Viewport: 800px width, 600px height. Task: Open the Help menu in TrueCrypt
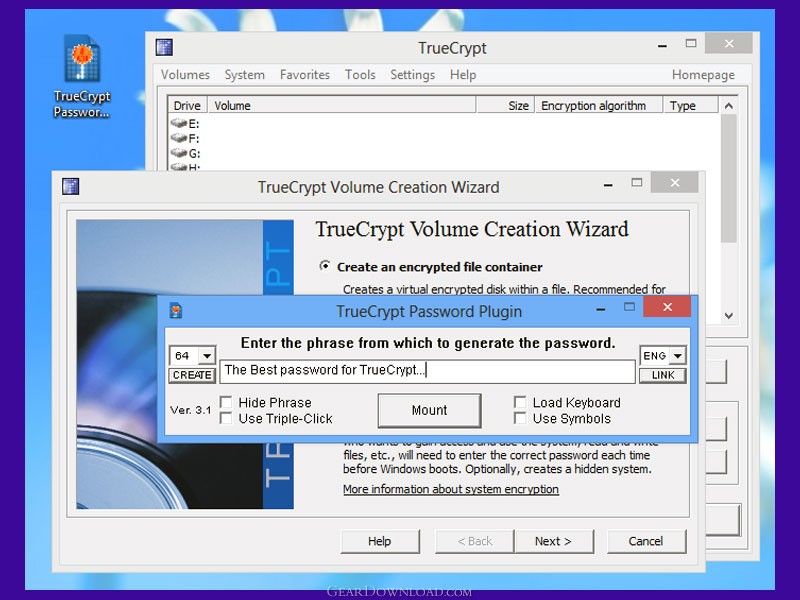coord(463,74)
